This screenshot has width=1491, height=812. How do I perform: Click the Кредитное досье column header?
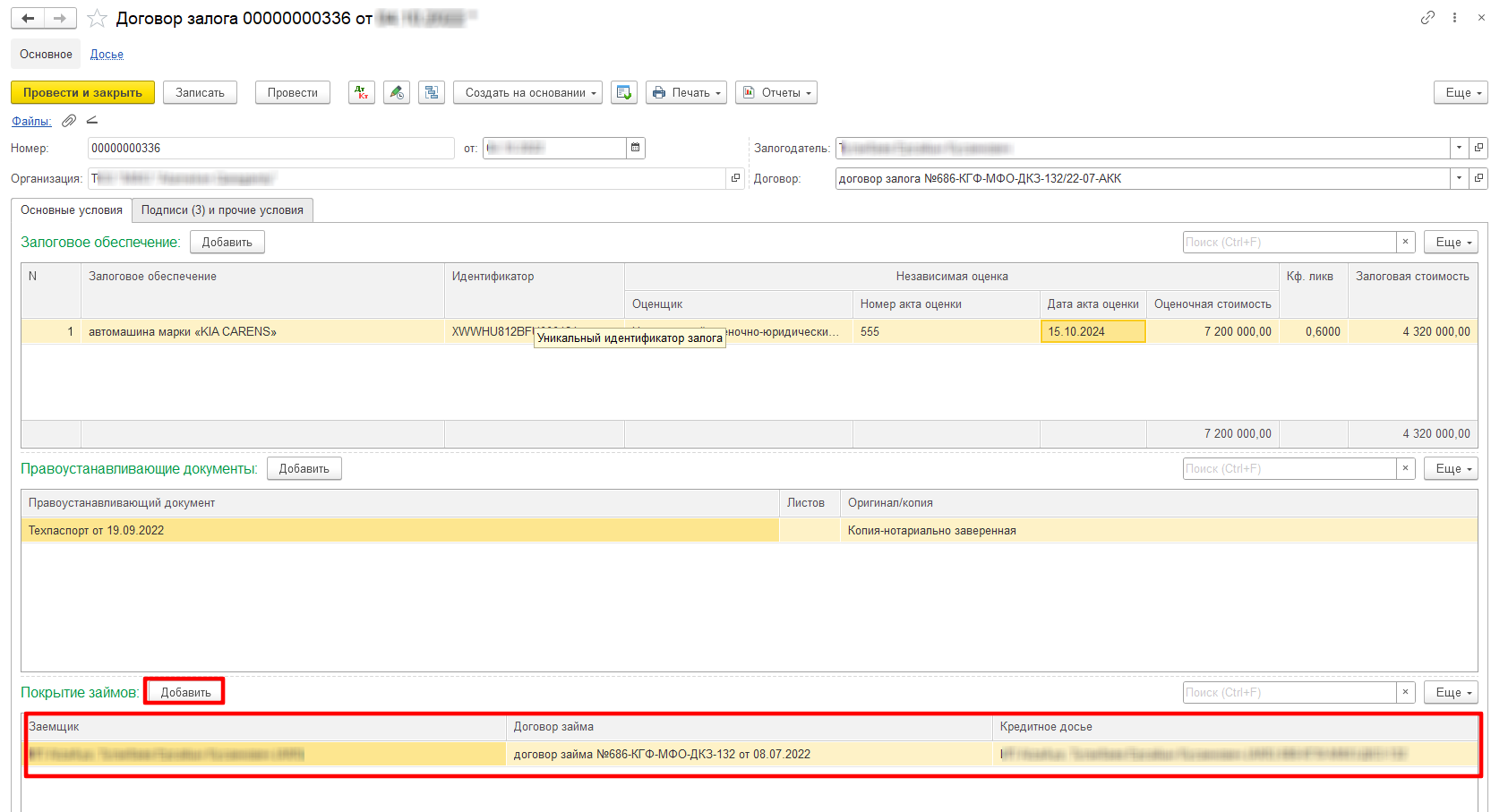1235,726
